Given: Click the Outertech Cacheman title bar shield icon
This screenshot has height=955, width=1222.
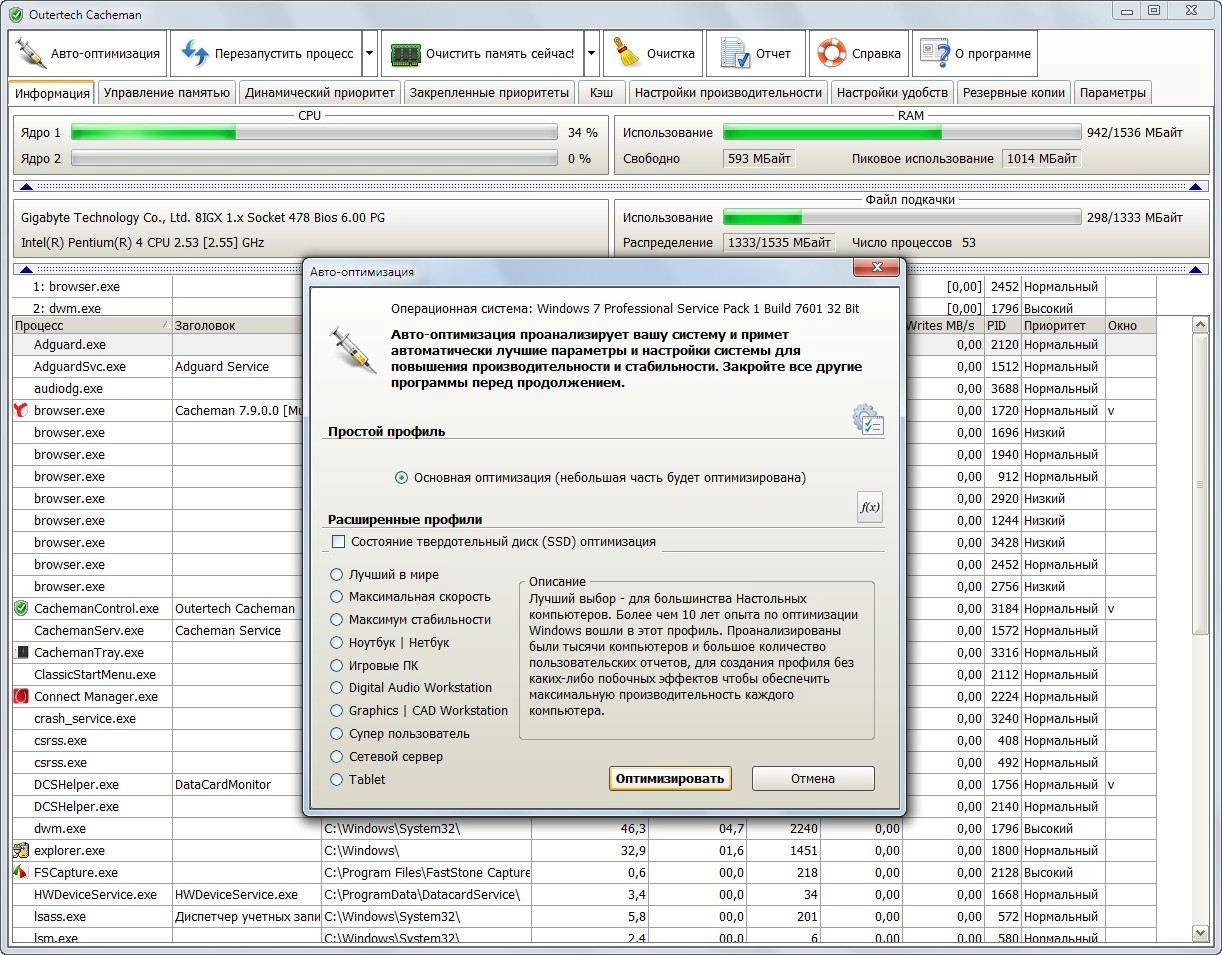Looking at the screenshot, I should pos(15,14).
